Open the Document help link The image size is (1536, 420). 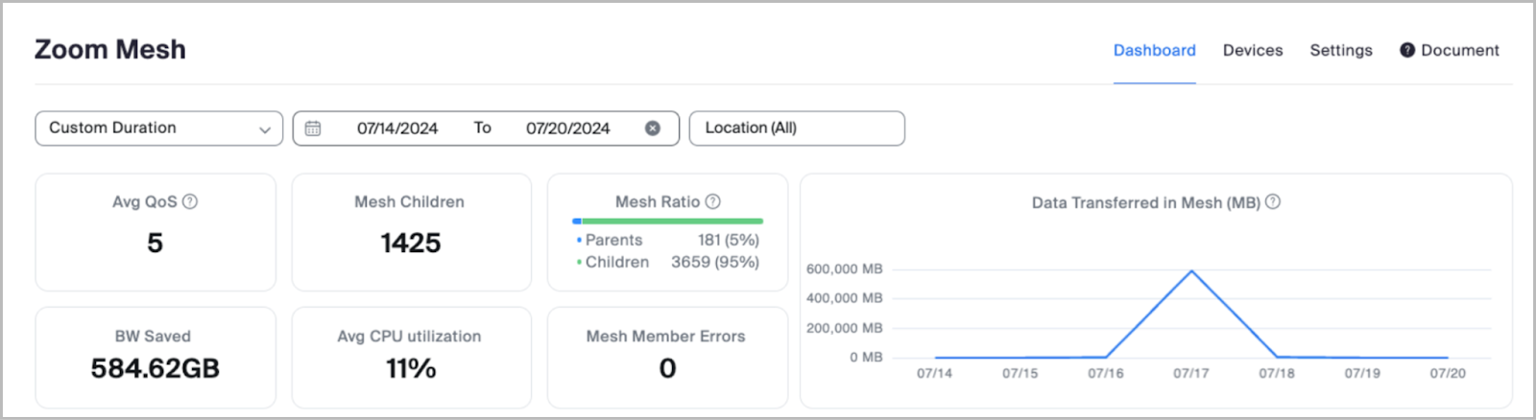(x=1449, y=50)
